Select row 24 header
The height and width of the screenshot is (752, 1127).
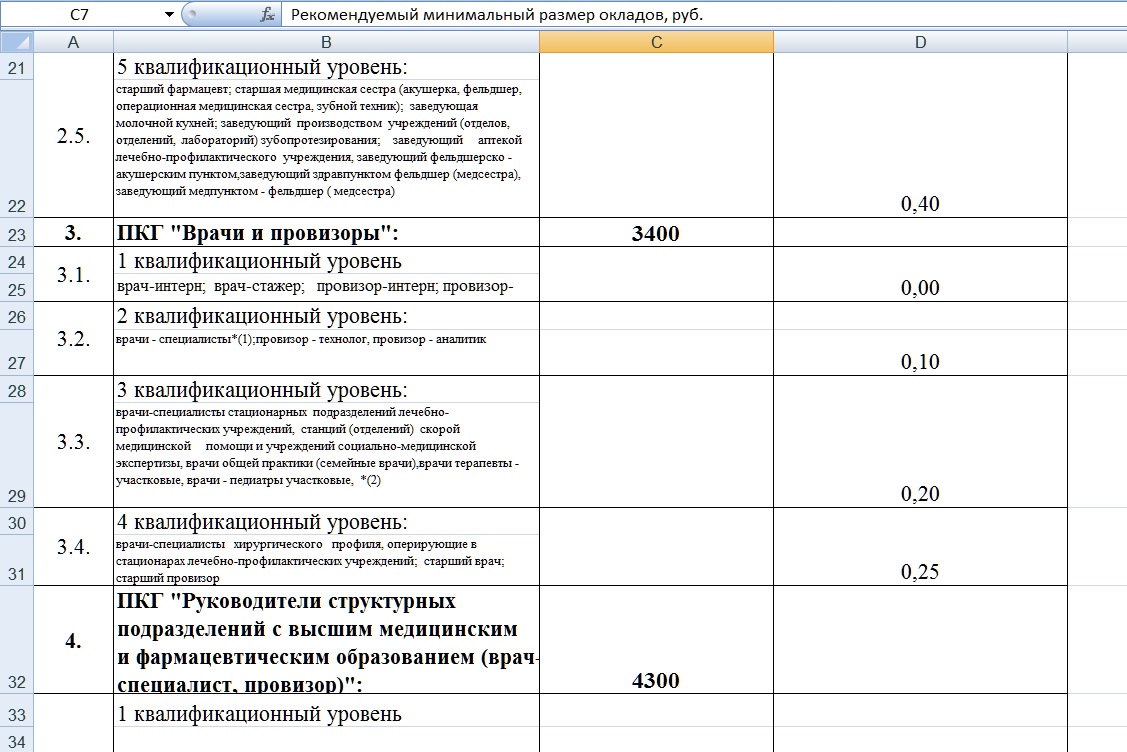pyautogui.click(x=17, y=261)
